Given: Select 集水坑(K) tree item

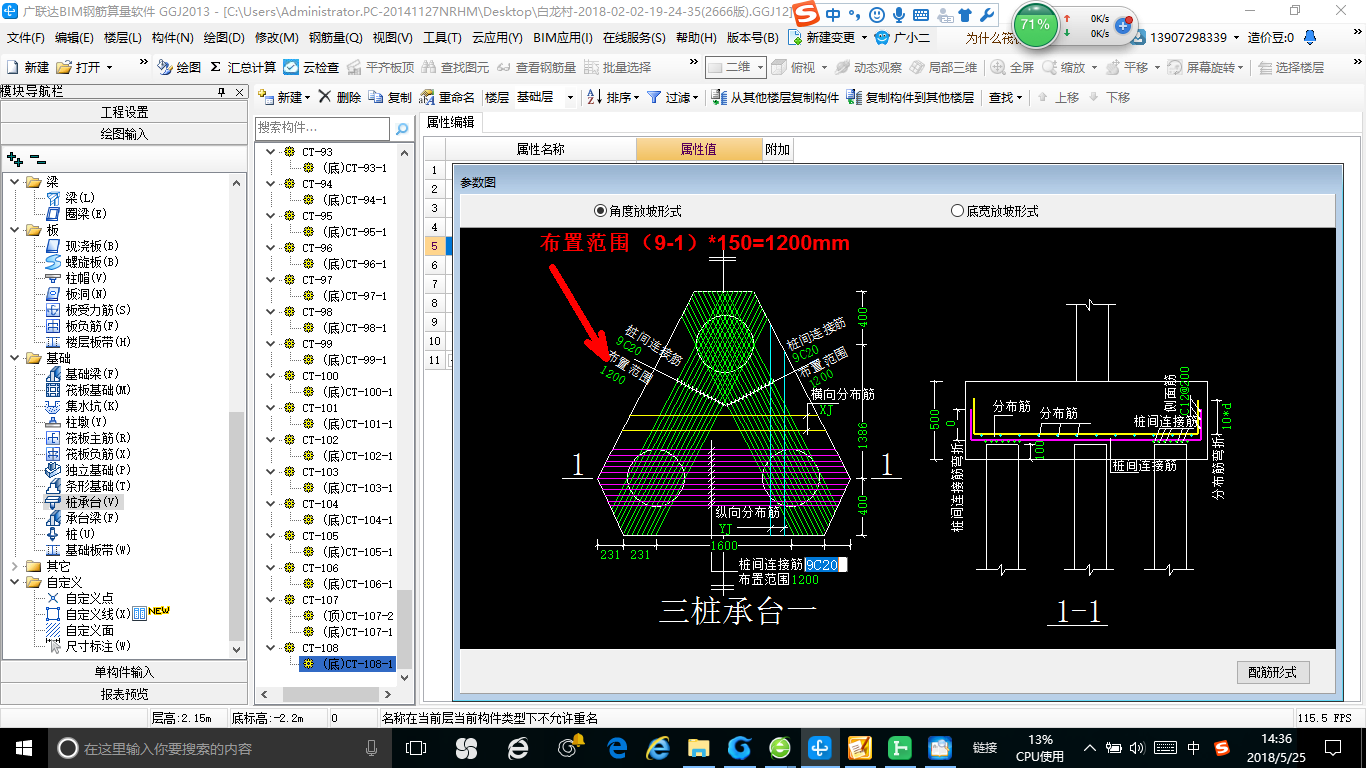Looking at the screenshot, I should 92,406.
